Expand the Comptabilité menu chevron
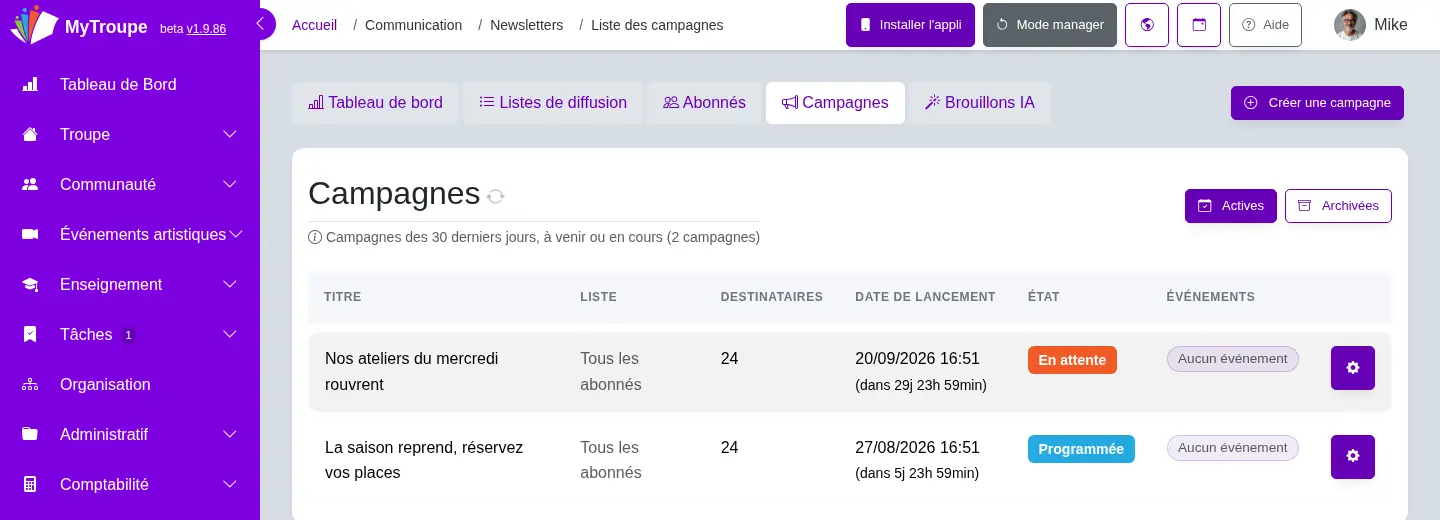 (x=229, y=485)
